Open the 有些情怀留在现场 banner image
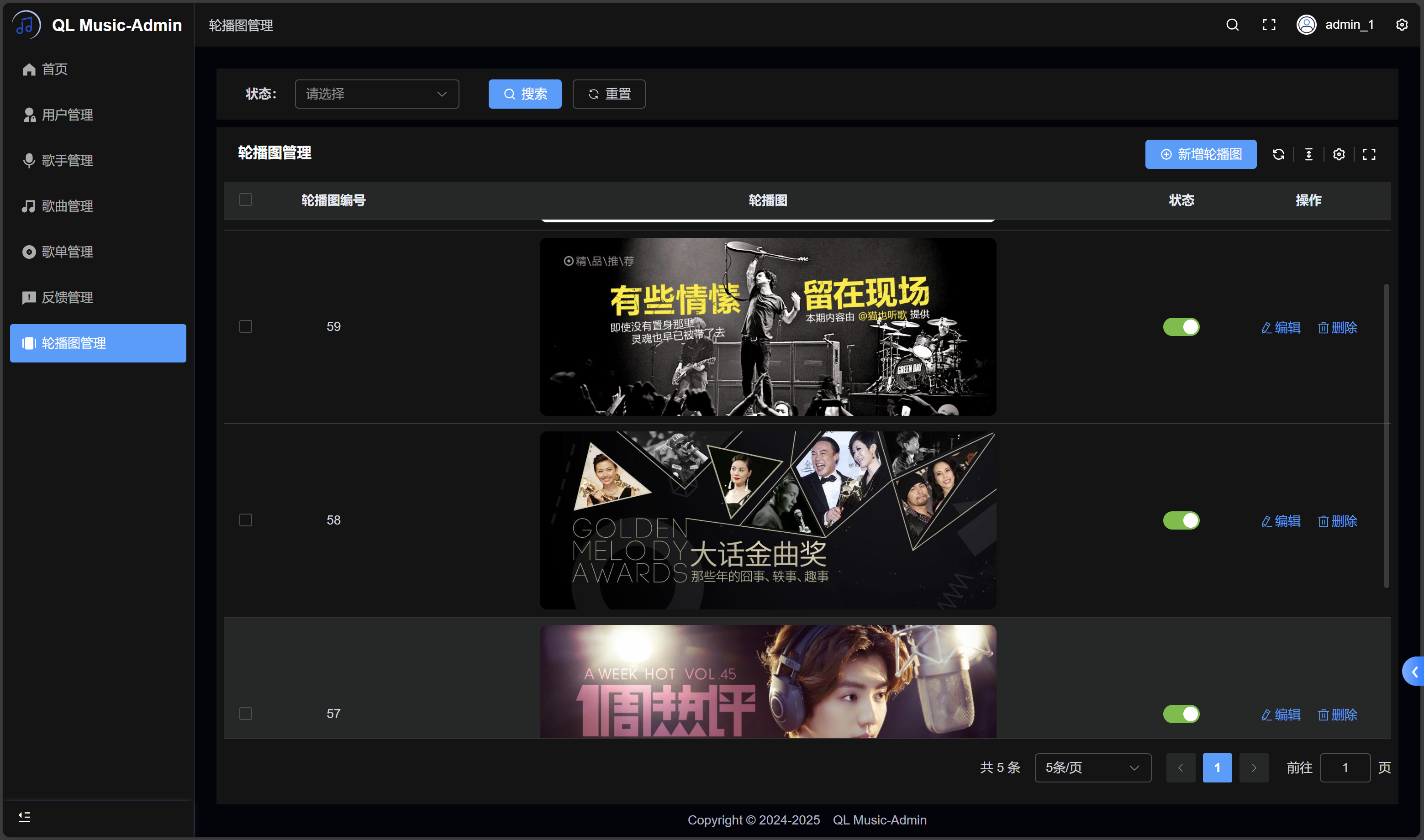 [768, 326]
